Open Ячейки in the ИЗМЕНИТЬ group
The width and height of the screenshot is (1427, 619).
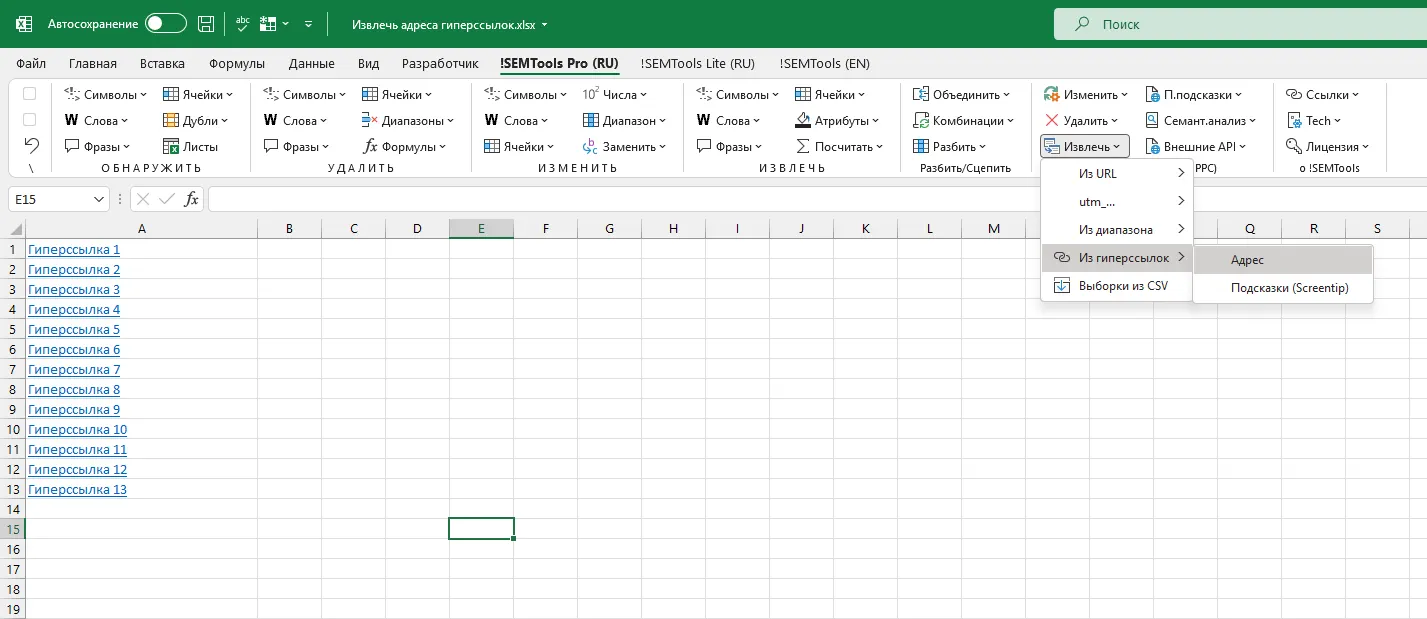click(x=519, y=146)
